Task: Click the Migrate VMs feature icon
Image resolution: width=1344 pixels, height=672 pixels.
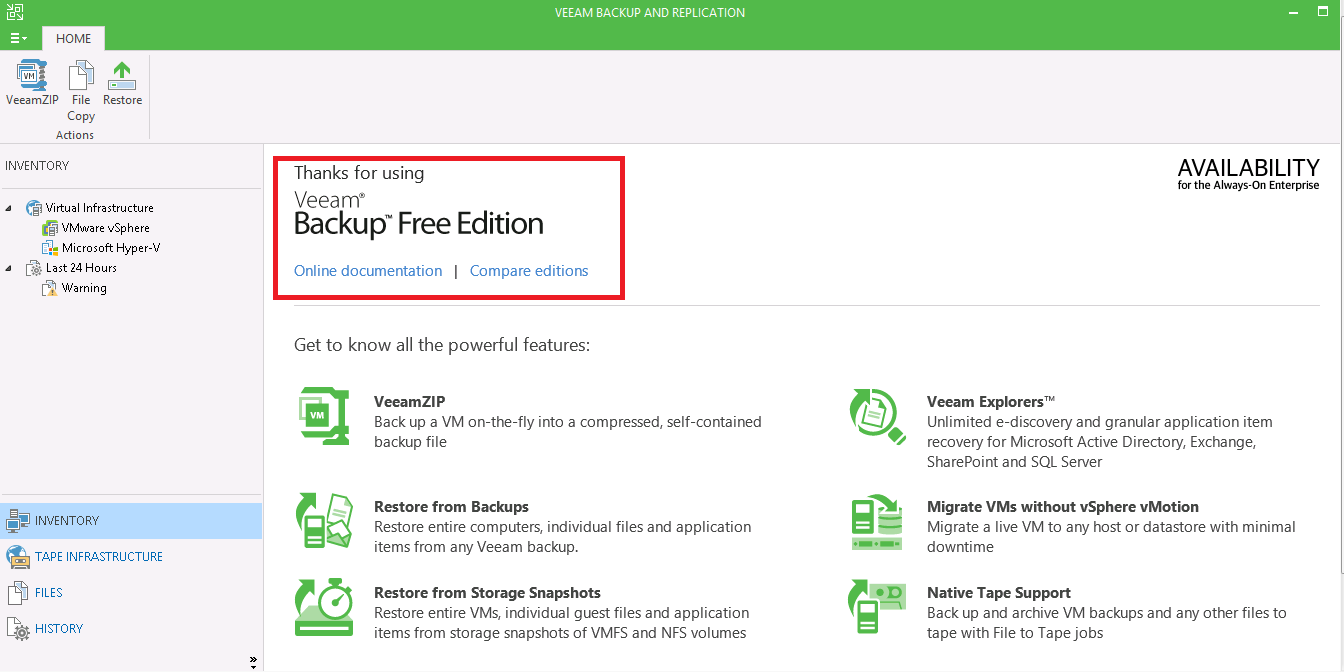Action: [x=877, y=521]
